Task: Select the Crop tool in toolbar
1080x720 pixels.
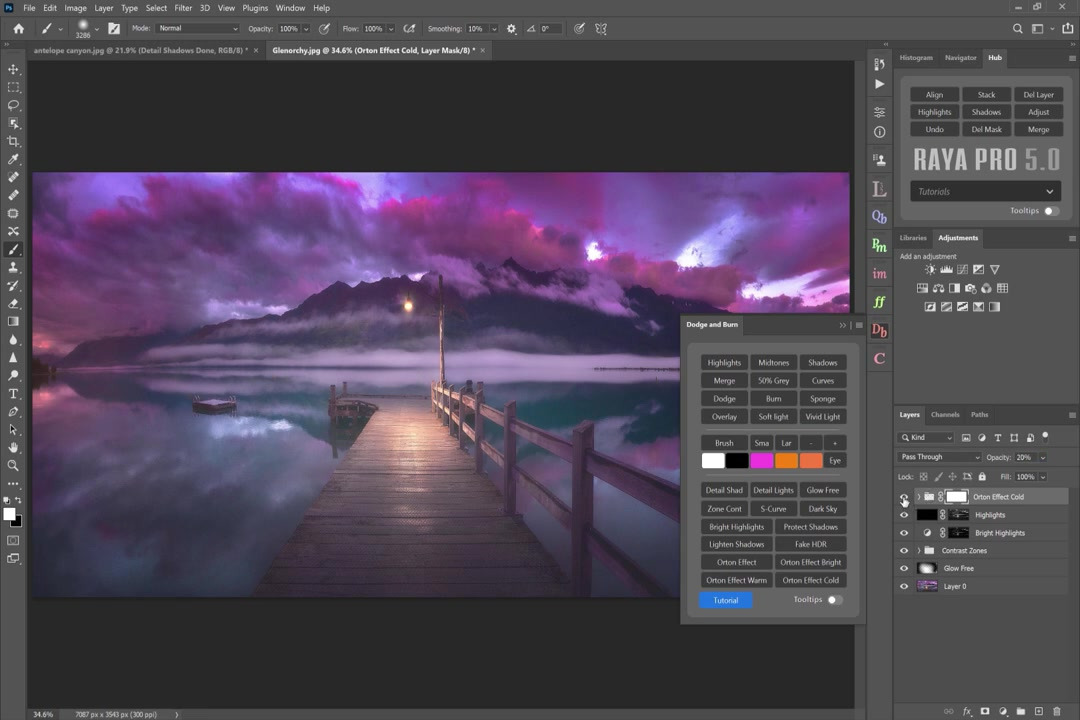Action: click(x=13, y=141)
